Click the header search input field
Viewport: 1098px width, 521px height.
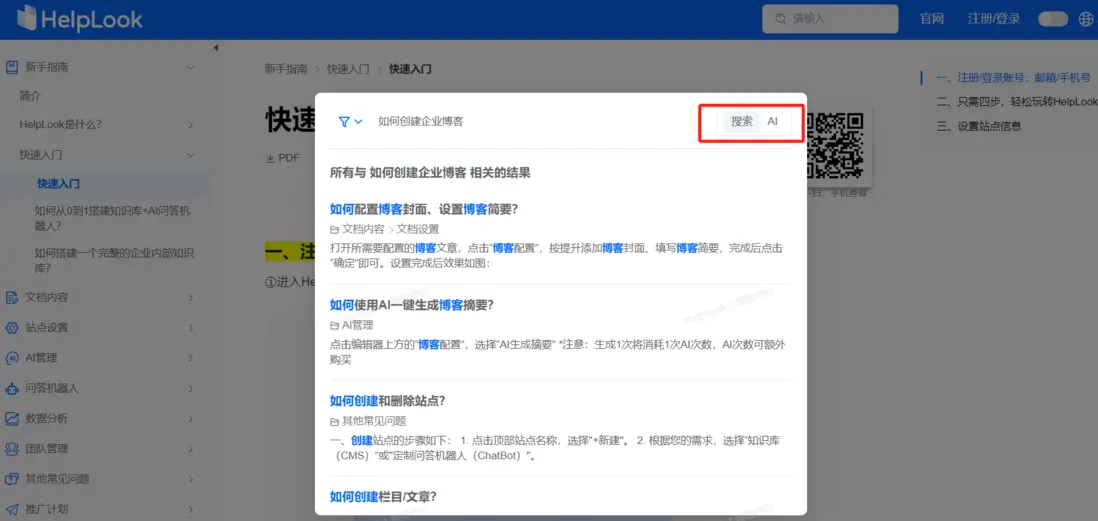point(830,19)
